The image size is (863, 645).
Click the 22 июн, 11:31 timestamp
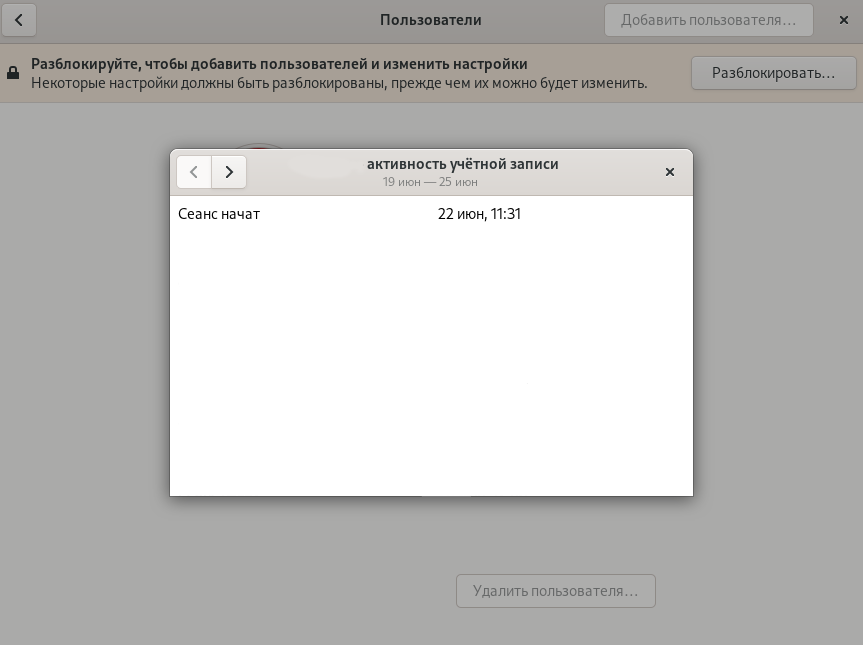[x=479, y=214]
